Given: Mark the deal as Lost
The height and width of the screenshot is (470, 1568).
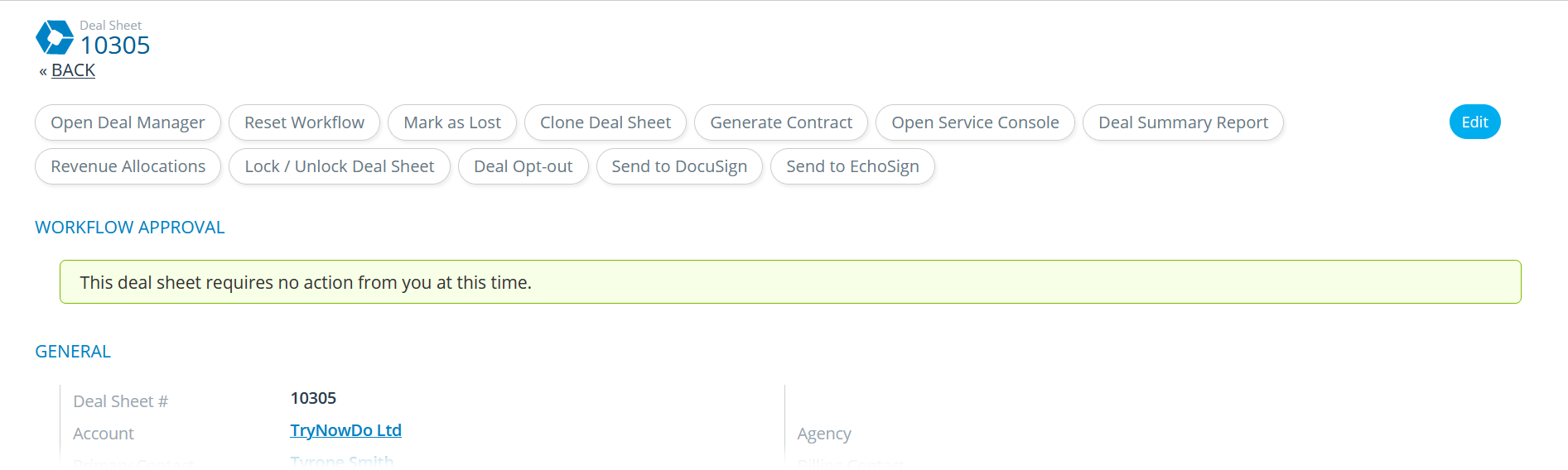Looking at the screenshot, I should pos(452,122).
